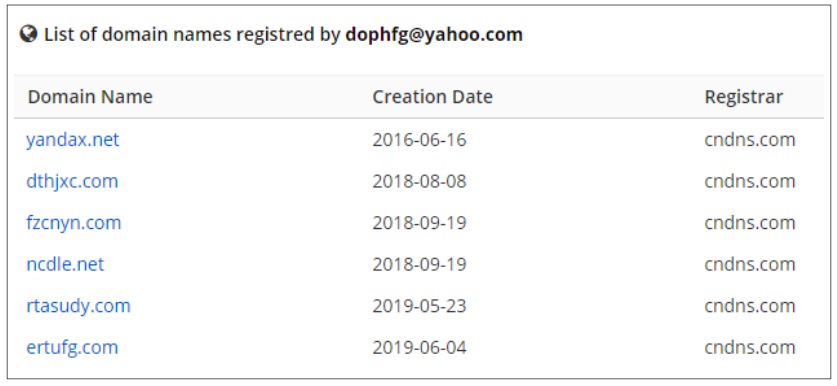This screenshot has width=837, height=386.
Task: Click the cndns.com registrar for rtasudy.com
Action: [750, 306]
